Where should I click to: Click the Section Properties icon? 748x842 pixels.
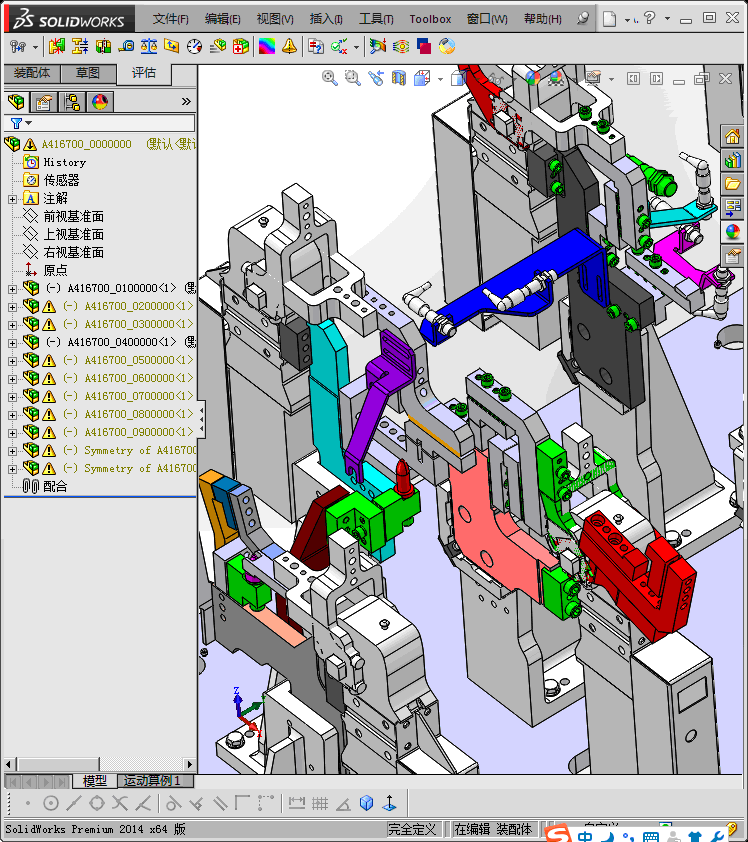[x=171, y=47]
